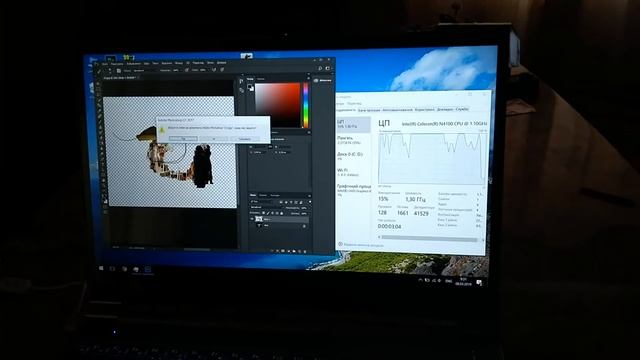The image size is (640, 360).
Task: Click the Нет button in Photoshop dialog
Action: (213, 139)
